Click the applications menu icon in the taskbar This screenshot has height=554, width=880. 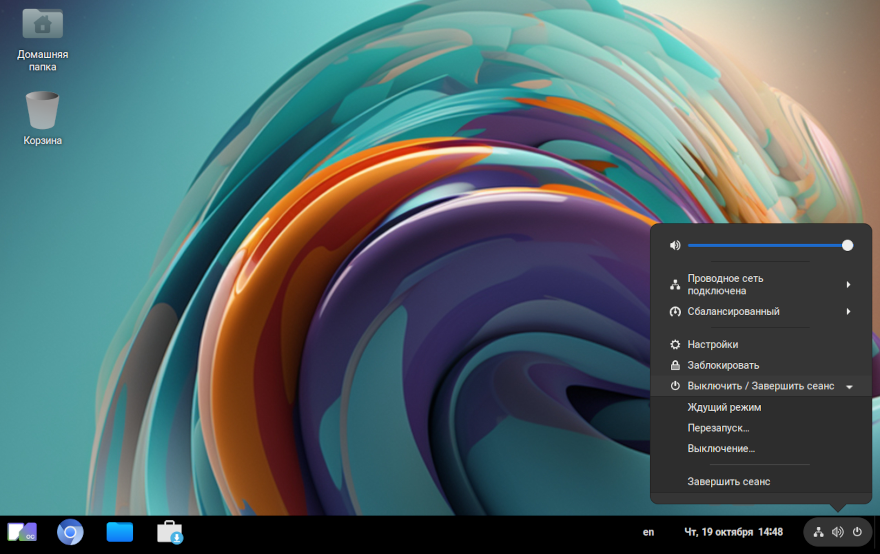point(22,532)
